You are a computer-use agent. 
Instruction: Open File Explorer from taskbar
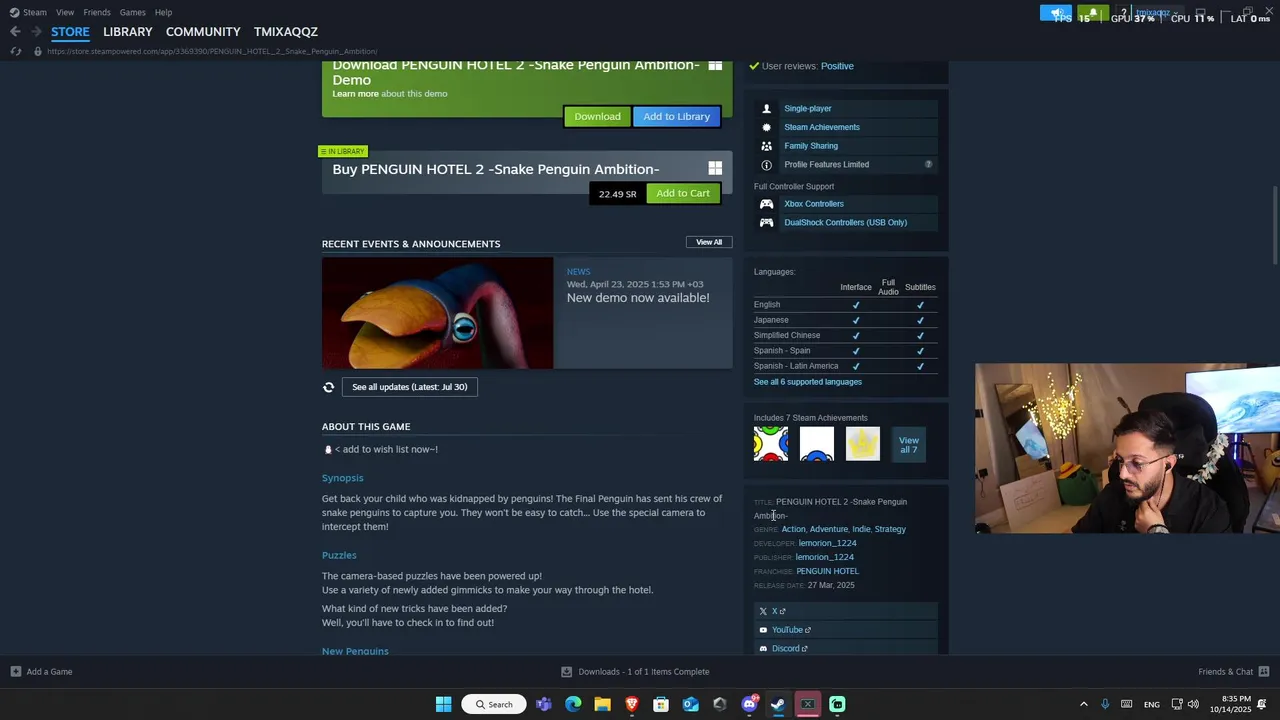[602, 704]
